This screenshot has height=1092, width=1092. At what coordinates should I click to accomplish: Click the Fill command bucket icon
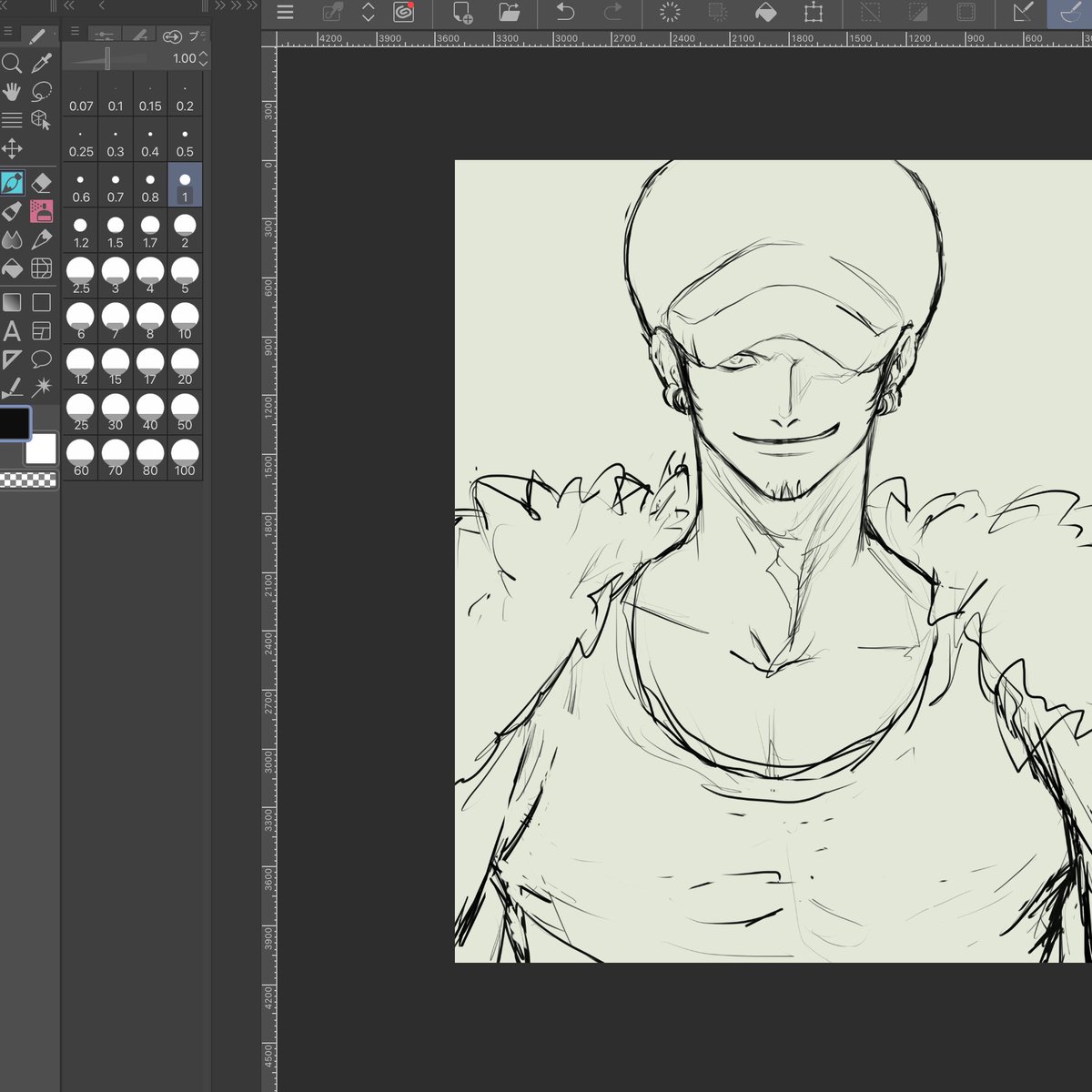pos(766,13)
